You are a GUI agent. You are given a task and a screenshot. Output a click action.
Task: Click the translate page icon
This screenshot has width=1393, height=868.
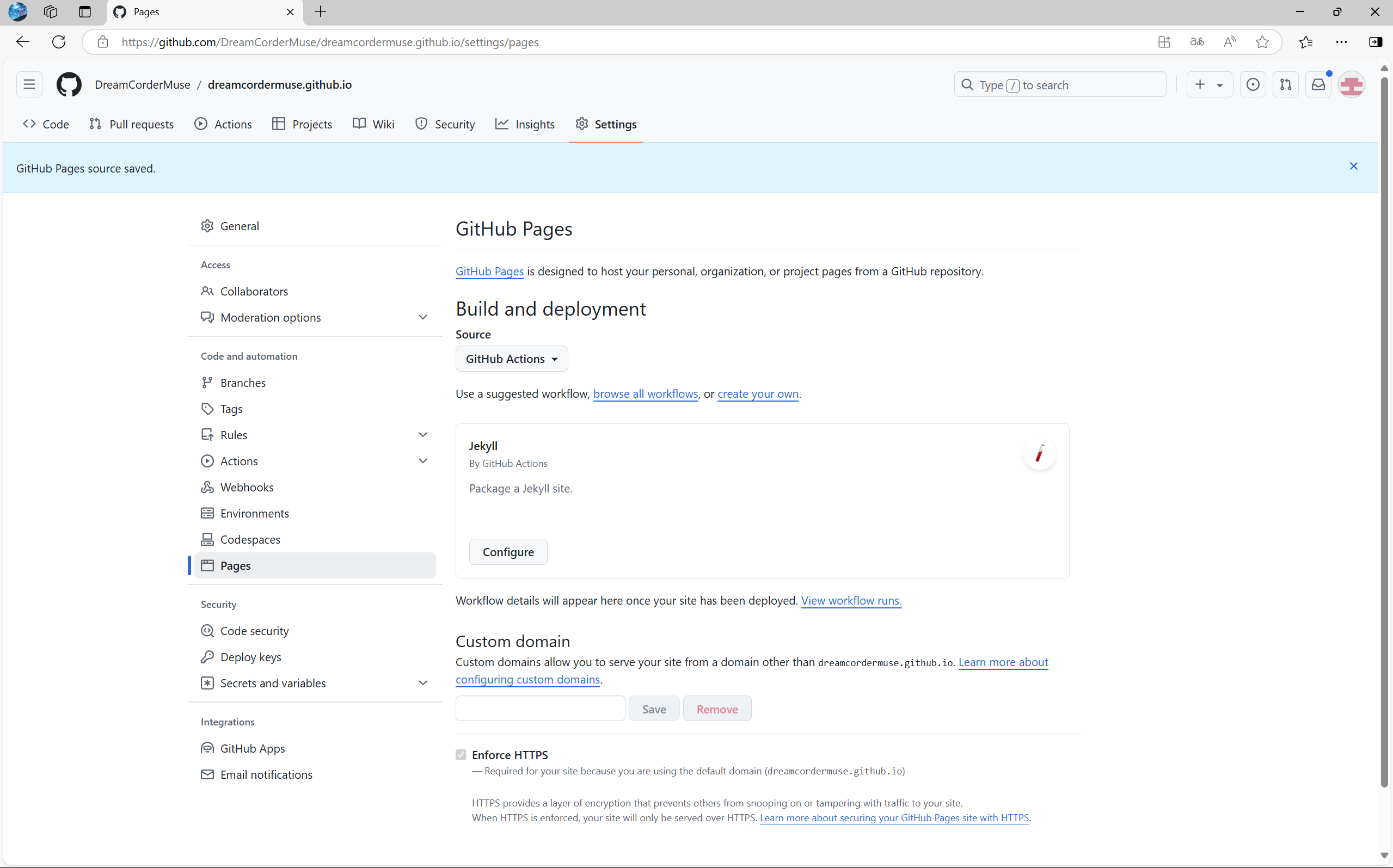coord(1196,41)
